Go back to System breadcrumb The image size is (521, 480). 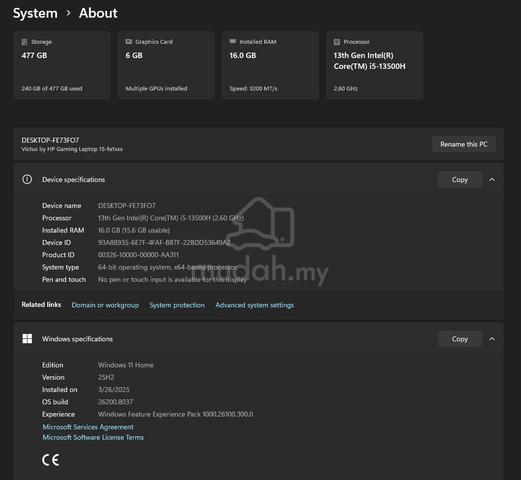(x=35, y=13)
